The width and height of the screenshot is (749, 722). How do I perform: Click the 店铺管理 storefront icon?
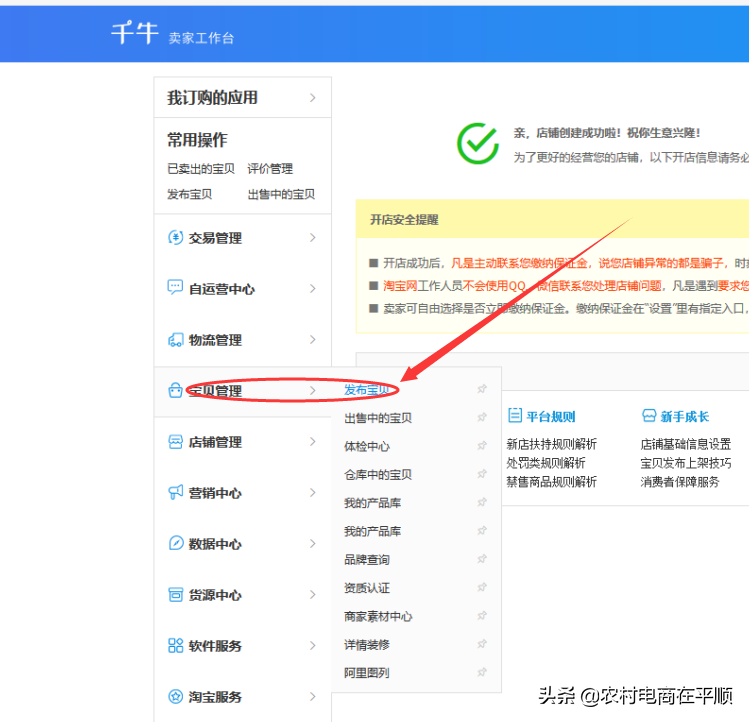[175, 442]
